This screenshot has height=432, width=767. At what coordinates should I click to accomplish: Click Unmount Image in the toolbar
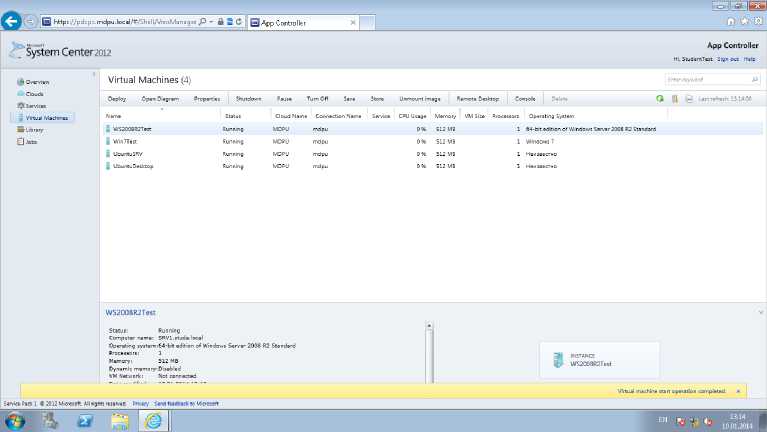click(x=420, y=99)
